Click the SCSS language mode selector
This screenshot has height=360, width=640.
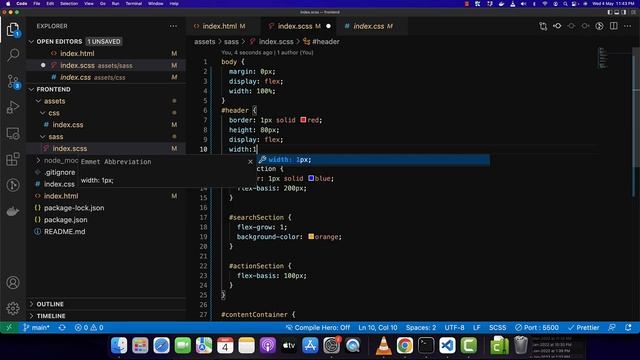point(498,328)
